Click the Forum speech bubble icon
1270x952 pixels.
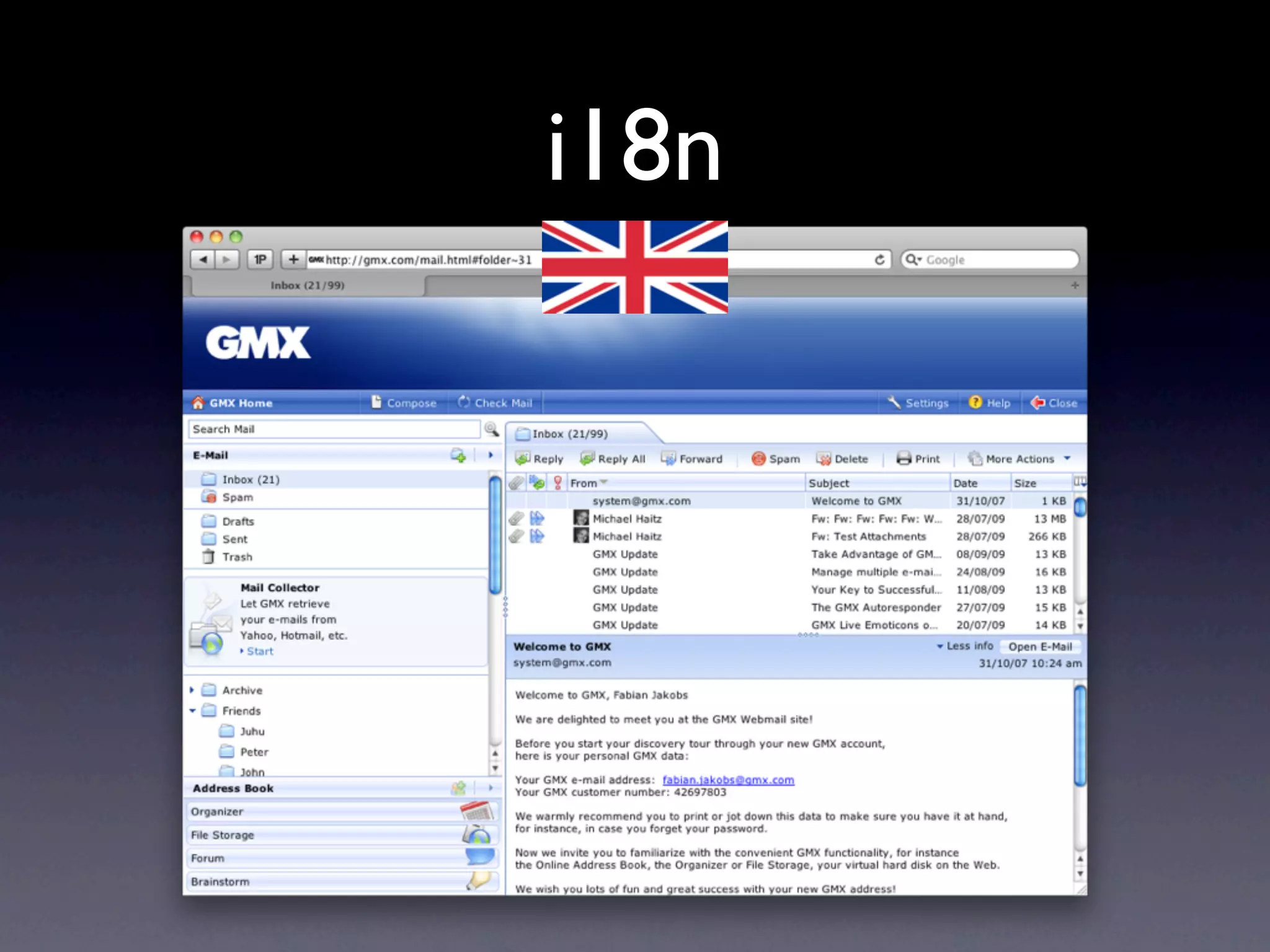pos(480,857)
